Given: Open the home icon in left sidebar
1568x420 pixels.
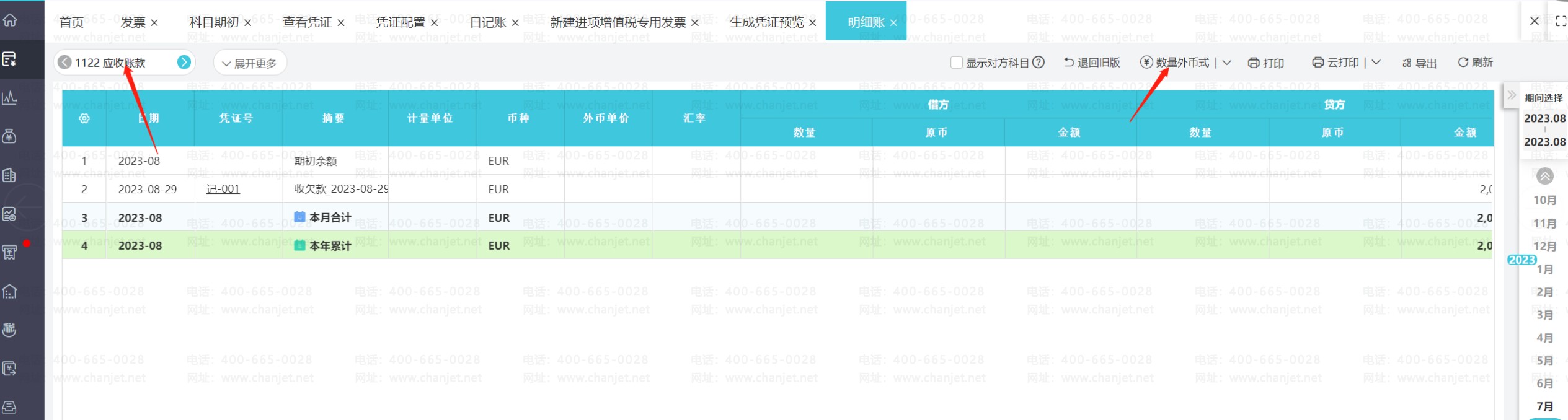Looking at the screenshot, I should pos(9,20).
